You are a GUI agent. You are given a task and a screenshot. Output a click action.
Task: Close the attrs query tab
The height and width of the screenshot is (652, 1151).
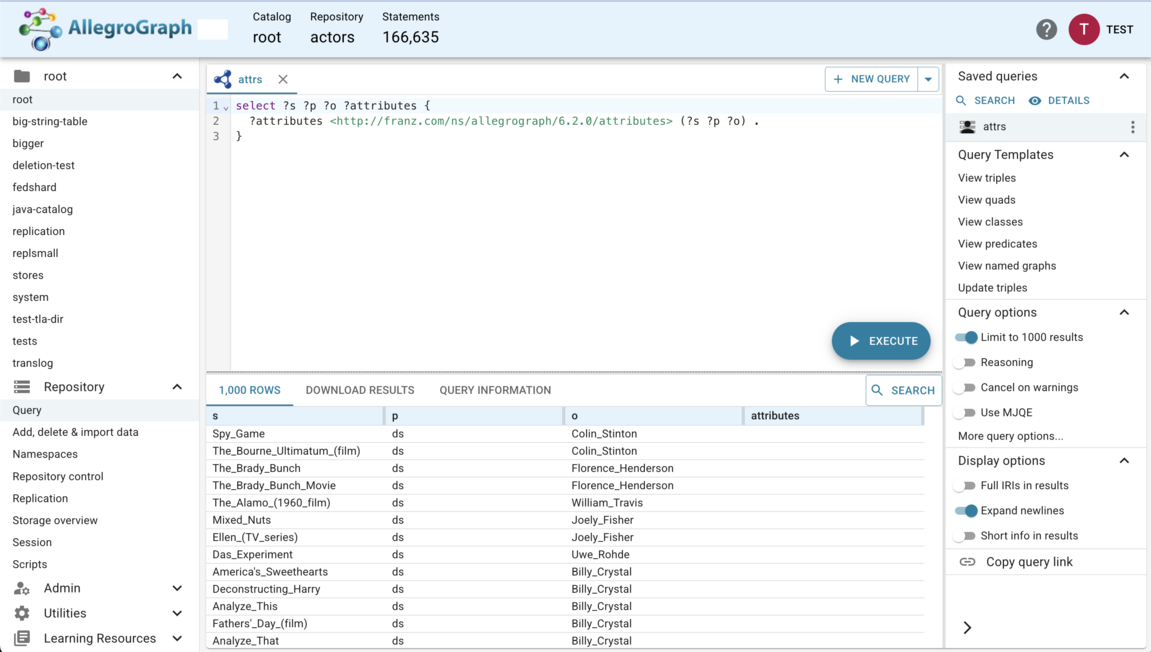(x=283, y=79)
